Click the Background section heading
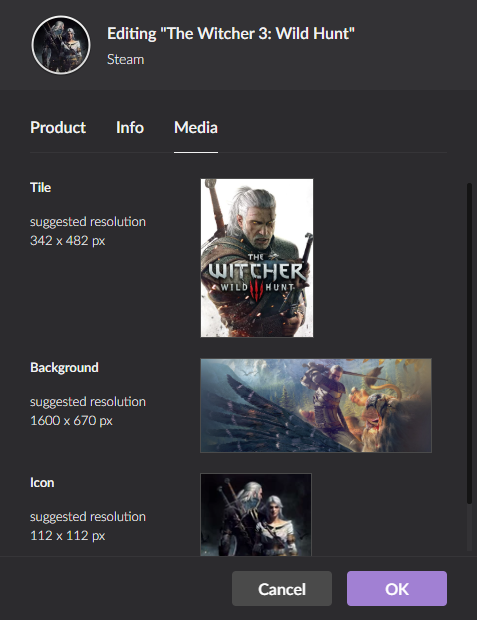477x620 pixels. [64, 368]
